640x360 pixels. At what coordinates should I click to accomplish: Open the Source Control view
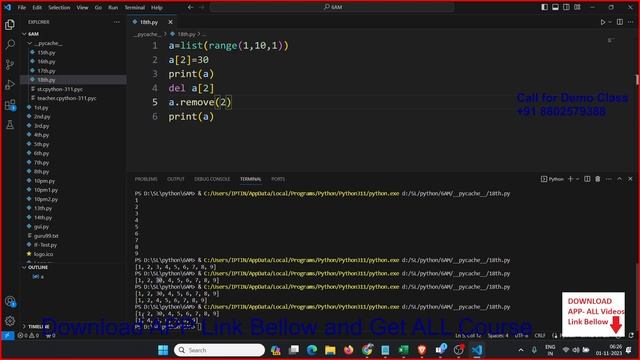click(10, 64)
